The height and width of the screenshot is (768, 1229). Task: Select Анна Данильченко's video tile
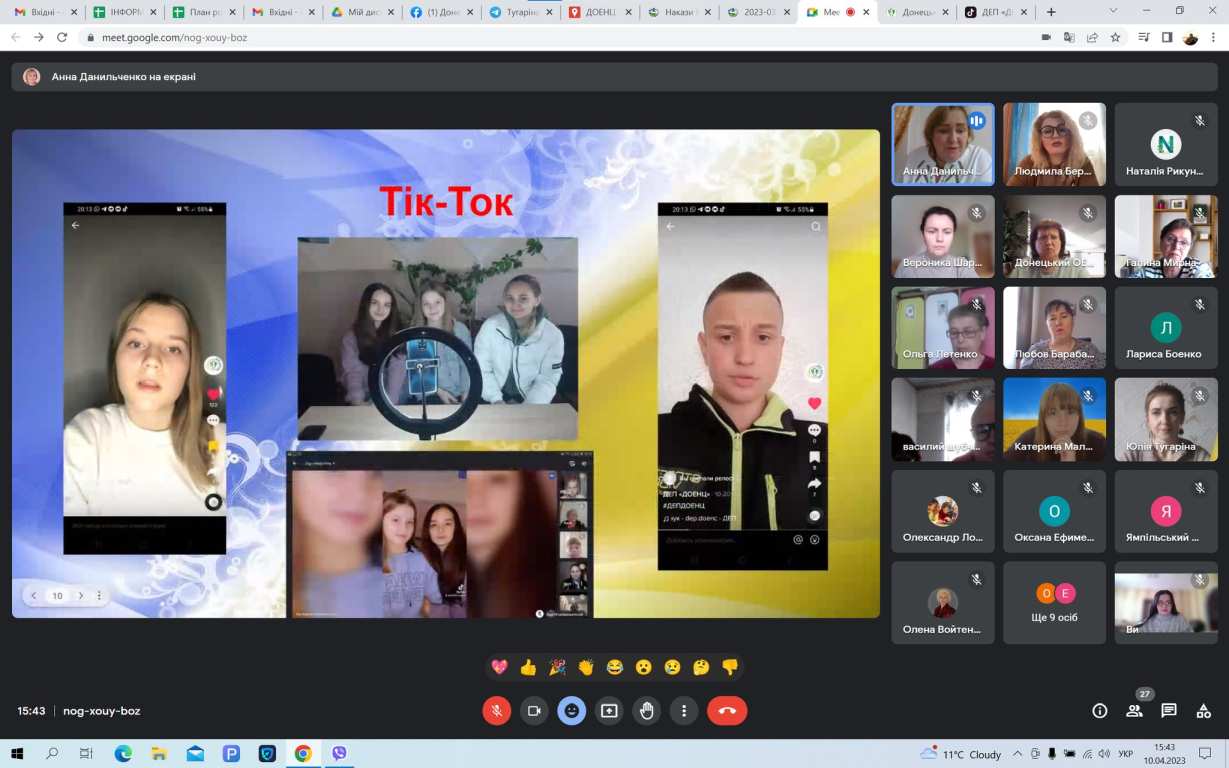tap(943, 145)
